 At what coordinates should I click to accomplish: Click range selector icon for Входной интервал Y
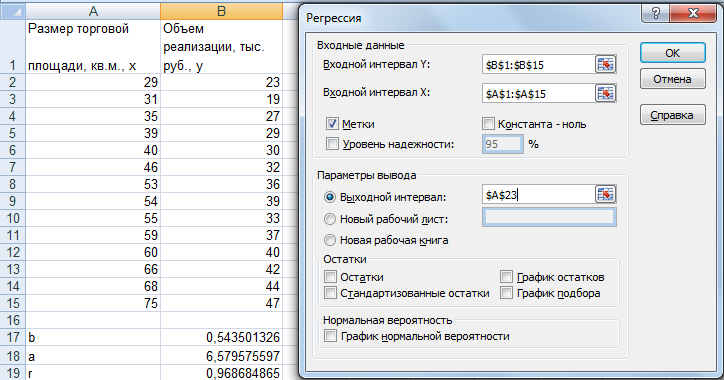coord(605,65)
